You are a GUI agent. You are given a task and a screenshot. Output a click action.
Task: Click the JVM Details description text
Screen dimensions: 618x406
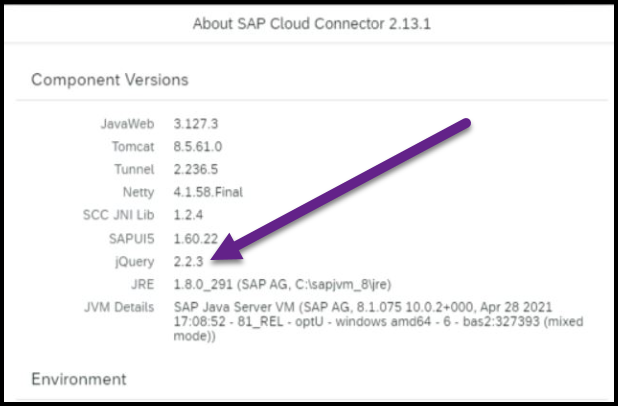[x=378, y=322]
